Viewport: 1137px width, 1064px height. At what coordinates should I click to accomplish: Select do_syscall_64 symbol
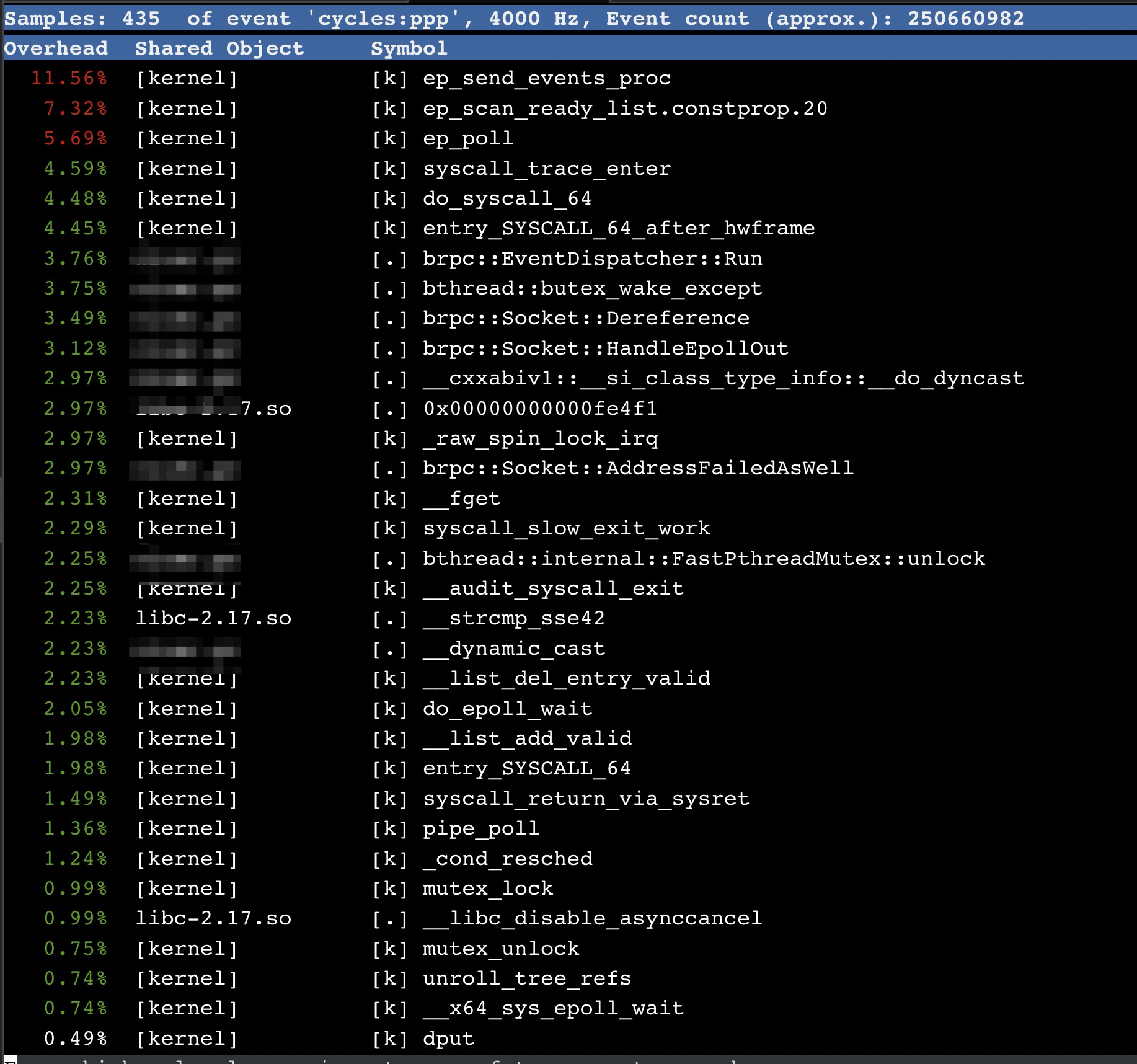[x=507, y=198]
